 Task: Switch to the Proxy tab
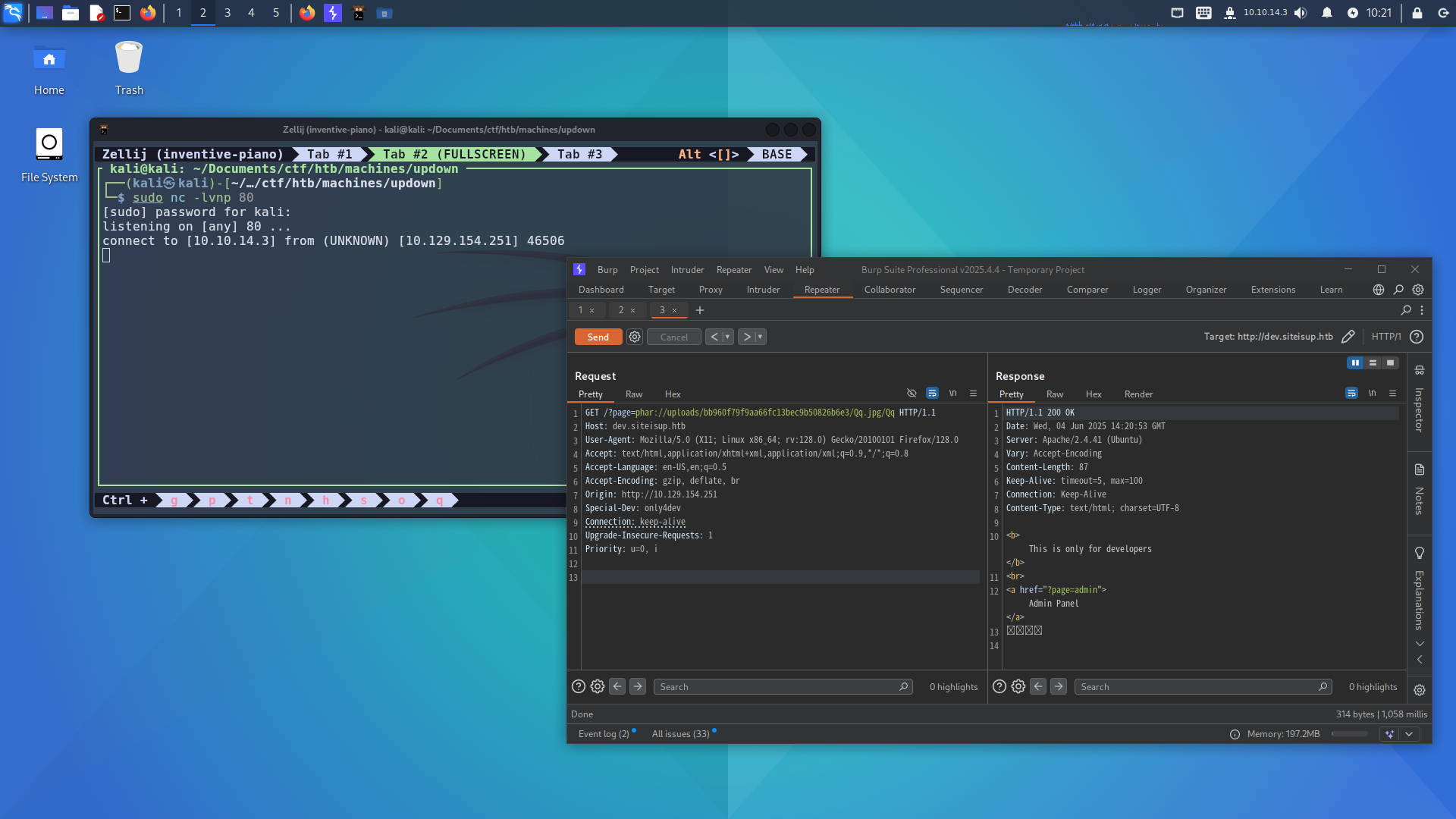(710, 290)
